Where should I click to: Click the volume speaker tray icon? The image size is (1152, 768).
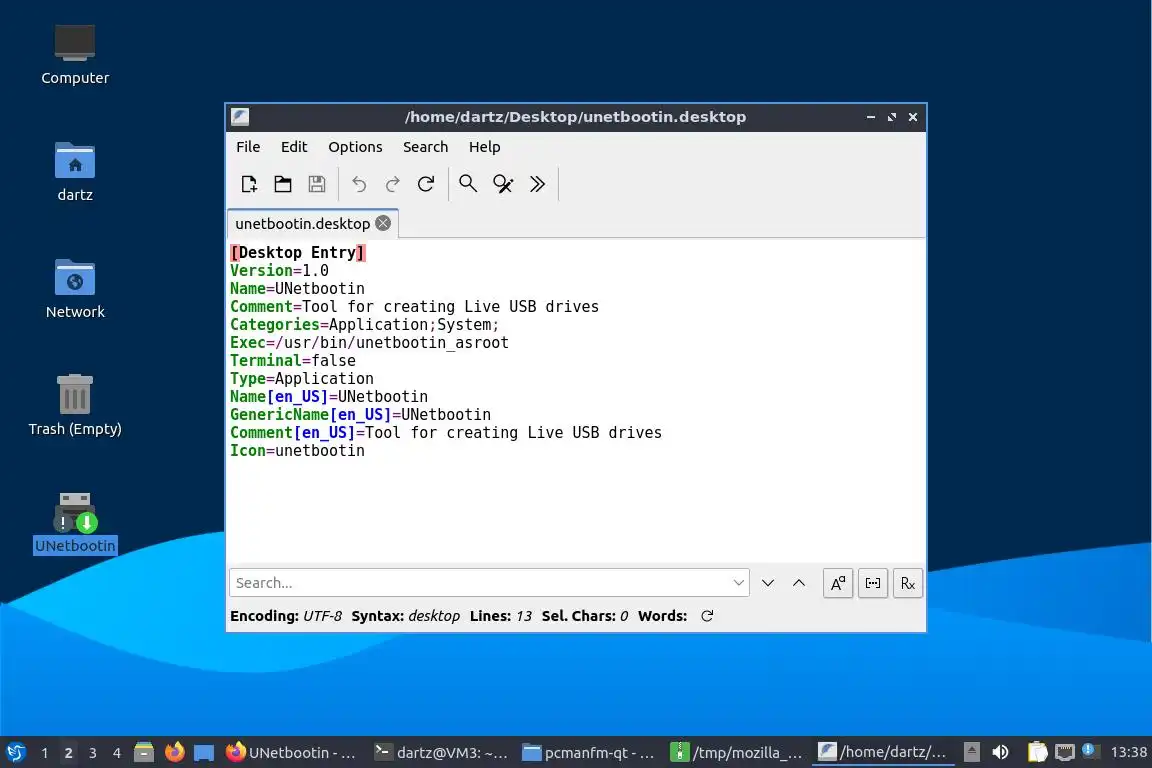point(1000,753)
